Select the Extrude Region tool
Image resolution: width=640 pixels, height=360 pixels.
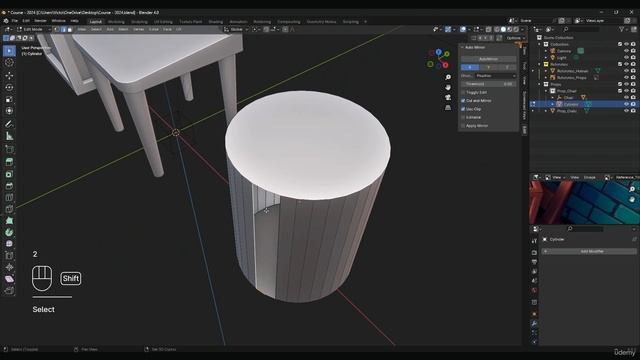coord(9,162)
